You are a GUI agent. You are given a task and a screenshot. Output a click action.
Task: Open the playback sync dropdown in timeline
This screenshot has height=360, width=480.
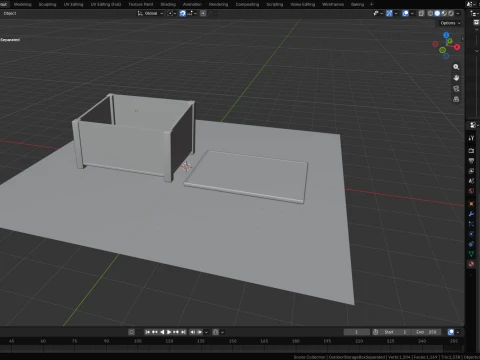pyautogui.click(x=207, y=332)
